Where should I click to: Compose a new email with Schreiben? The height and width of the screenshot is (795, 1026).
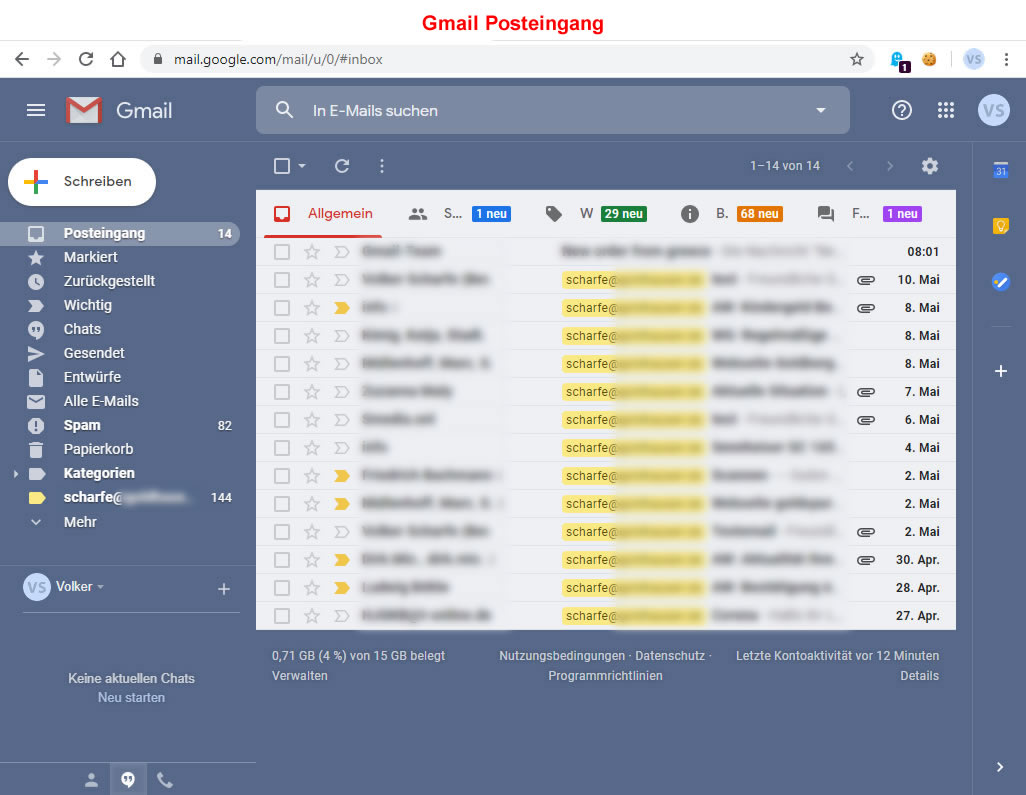coord(82,182)
